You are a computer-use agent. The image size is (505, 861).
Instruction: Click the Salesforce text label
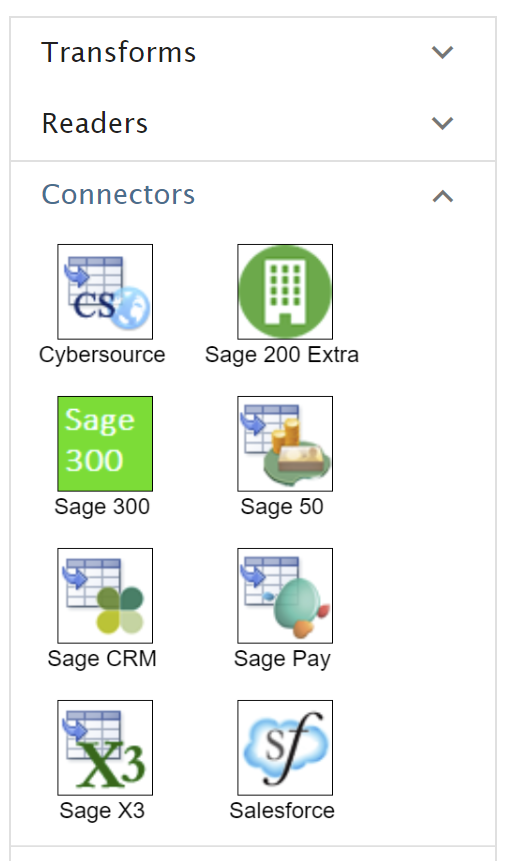click(282, 810)
